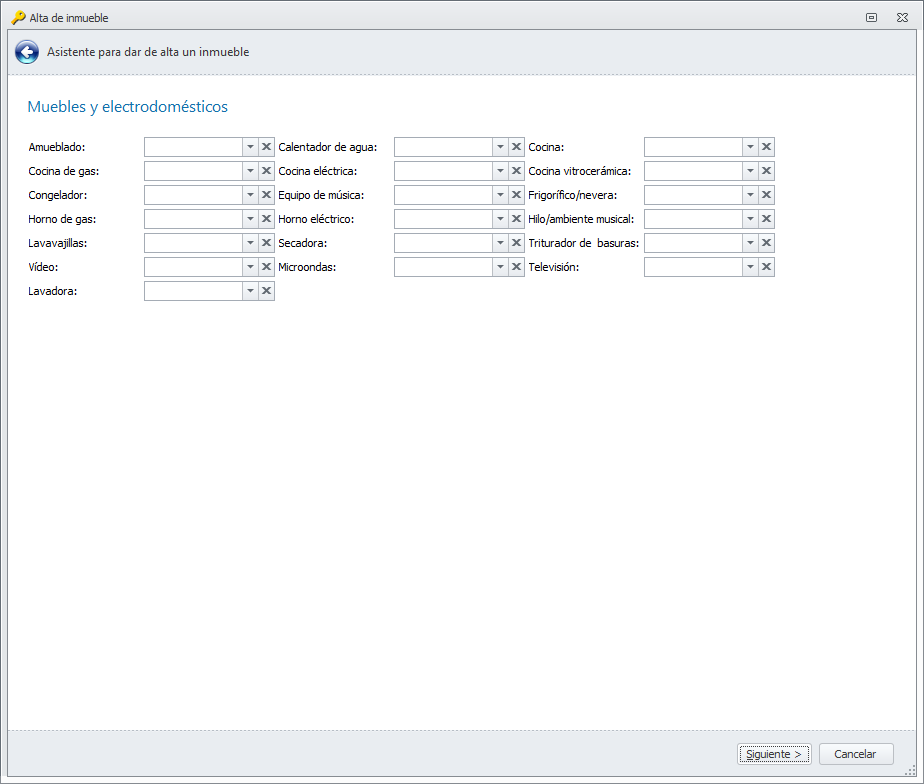Clear the Frigorífico/nevera field
Viewport: 924px width, 784px height.
pyautogui.click(x=766, y=195)
